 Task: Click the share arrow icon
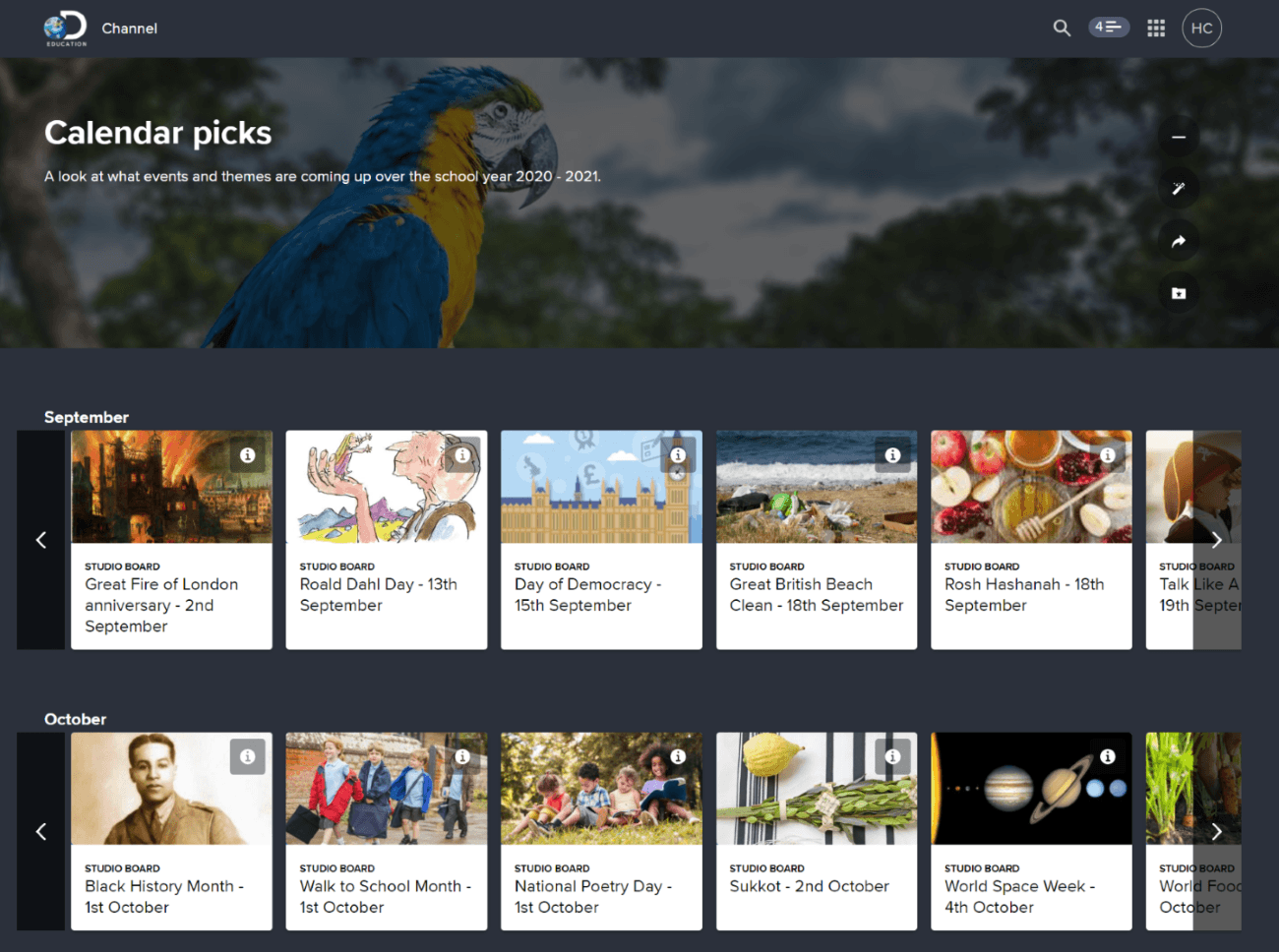pos(1178,241)
